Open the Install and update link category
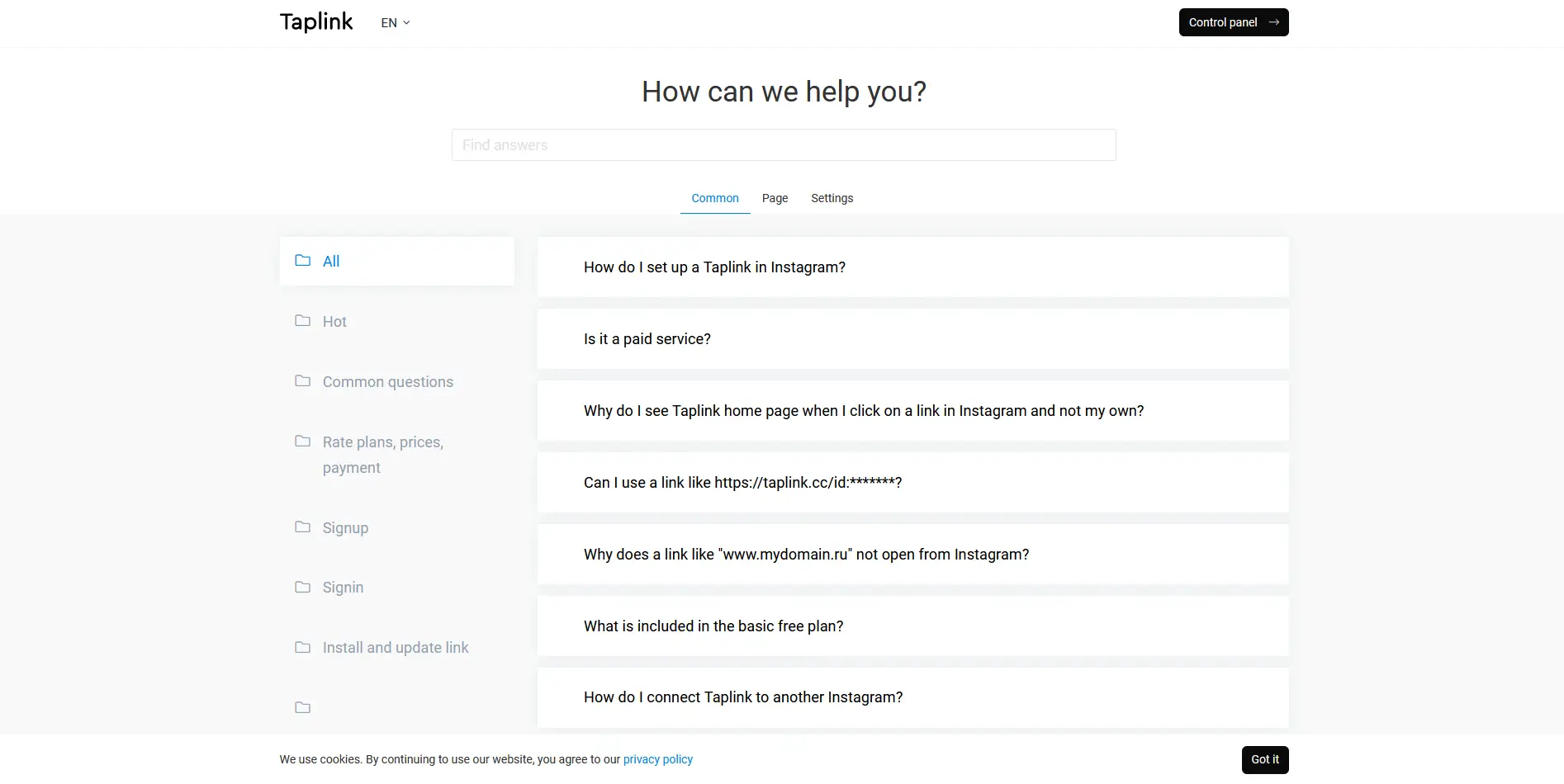Screen dimensions: 1564x784 tap(396, 648)
